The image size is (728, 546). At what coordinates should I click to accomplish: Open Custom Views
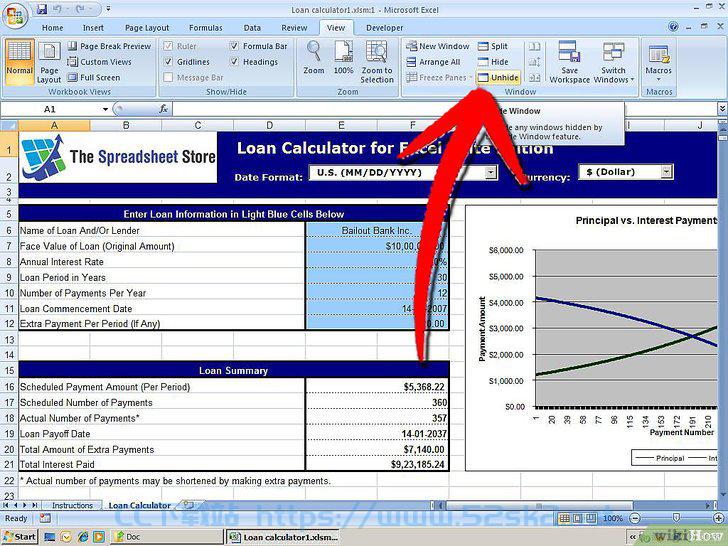(x=99, y=62)
